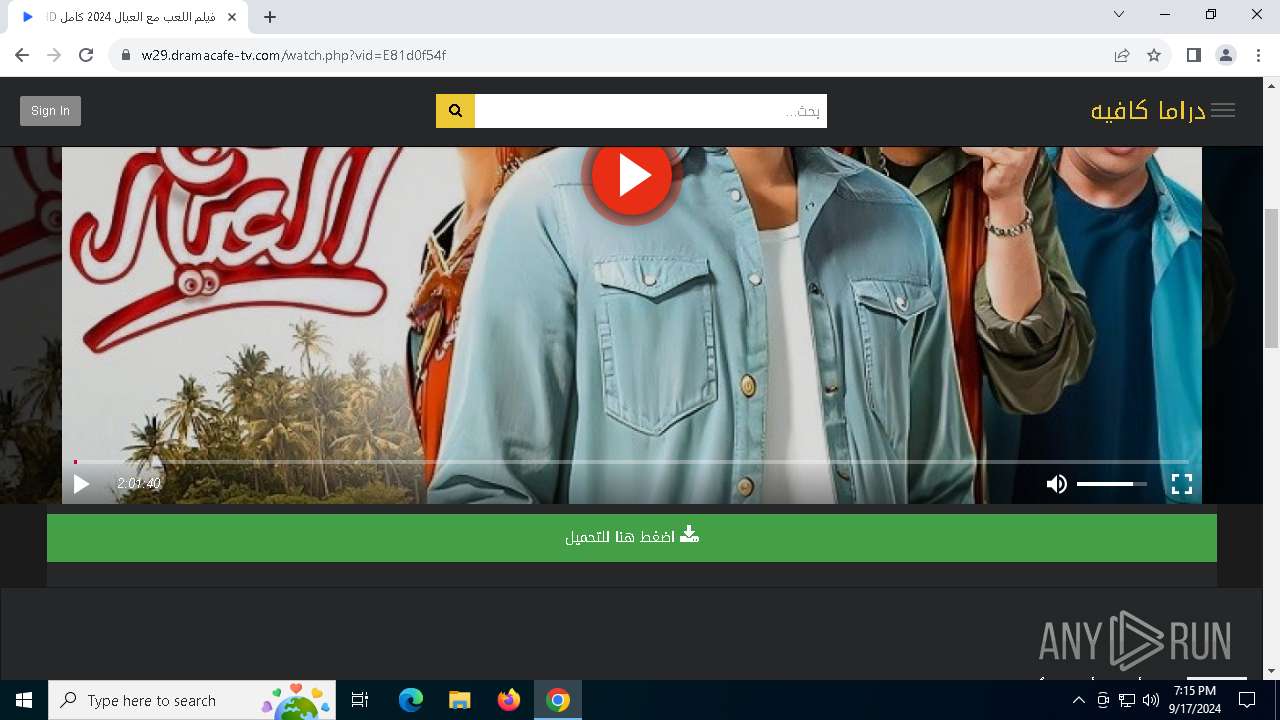Go back with the browser back arrow

22,55
